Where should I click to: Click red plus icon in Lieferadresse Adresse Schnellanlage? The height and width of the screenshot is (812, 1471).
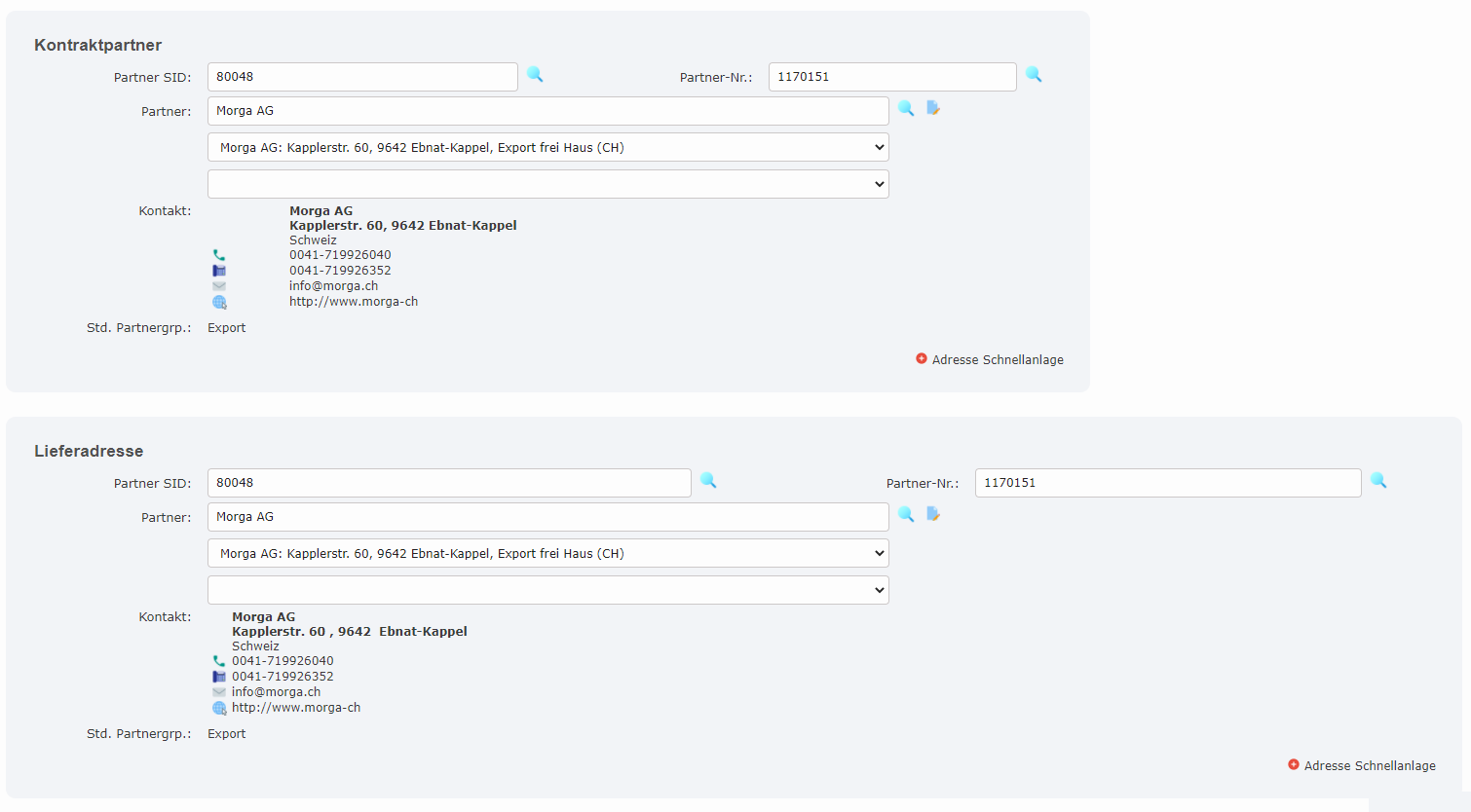click(x=1294, y=765)
